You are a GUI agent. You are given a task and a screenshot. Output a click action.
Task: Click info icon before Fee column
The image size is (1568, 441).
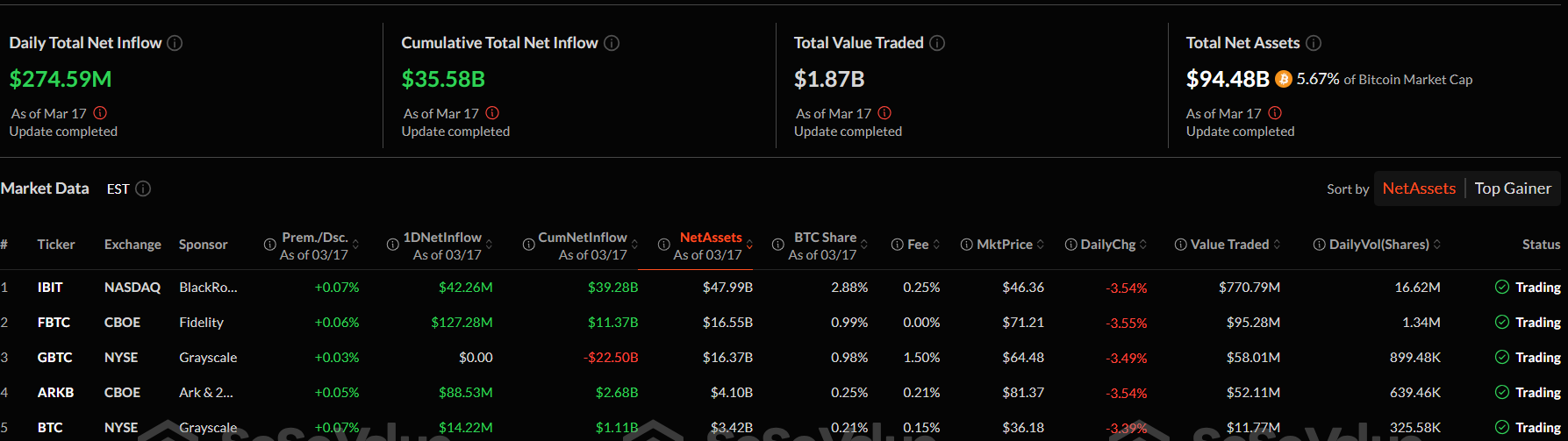point(898,245)
